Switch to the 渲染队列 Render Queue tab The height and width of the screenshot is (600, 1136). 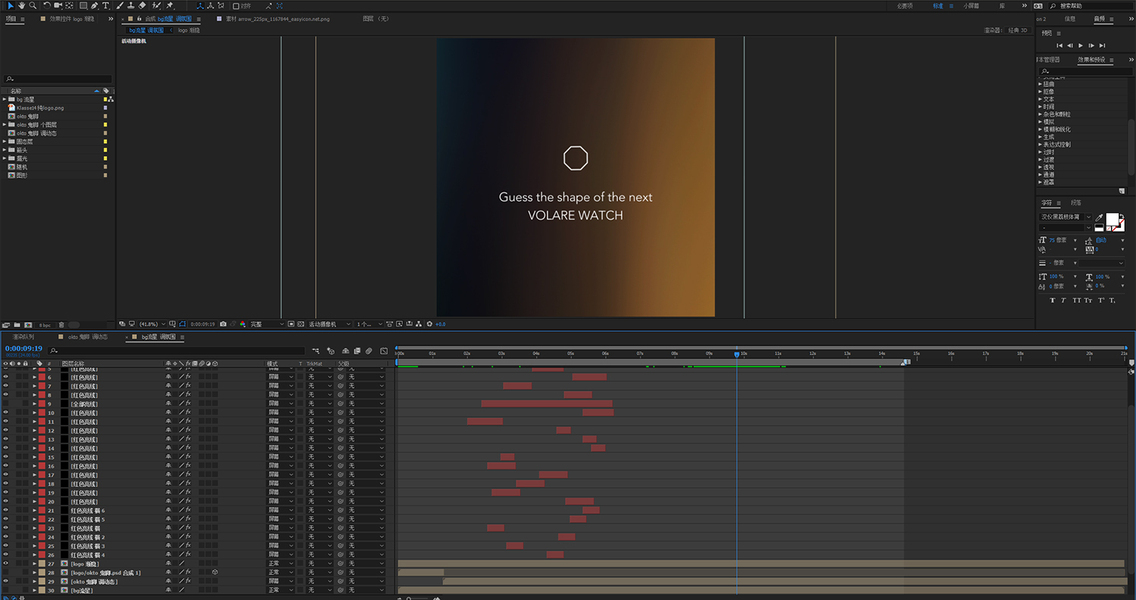(x=23, y=337)
